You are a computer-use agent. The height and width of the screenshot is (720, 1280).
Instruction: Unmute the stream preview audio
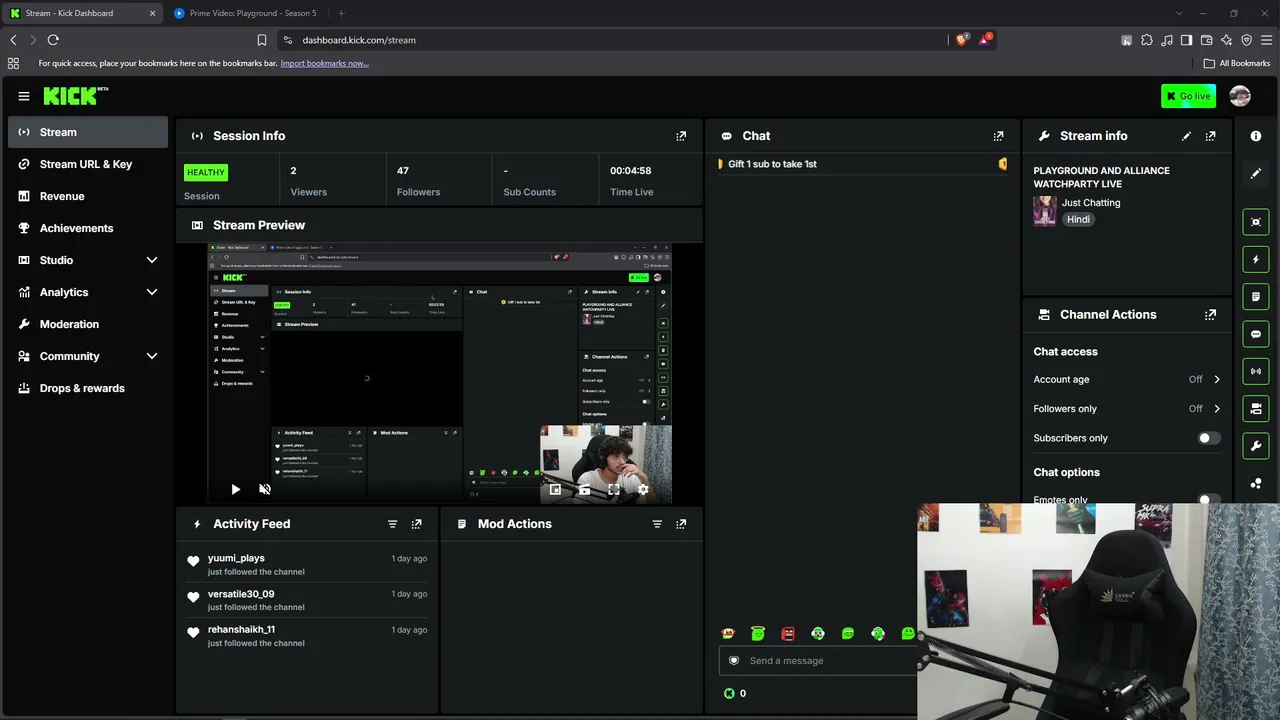tap(265, 489)
